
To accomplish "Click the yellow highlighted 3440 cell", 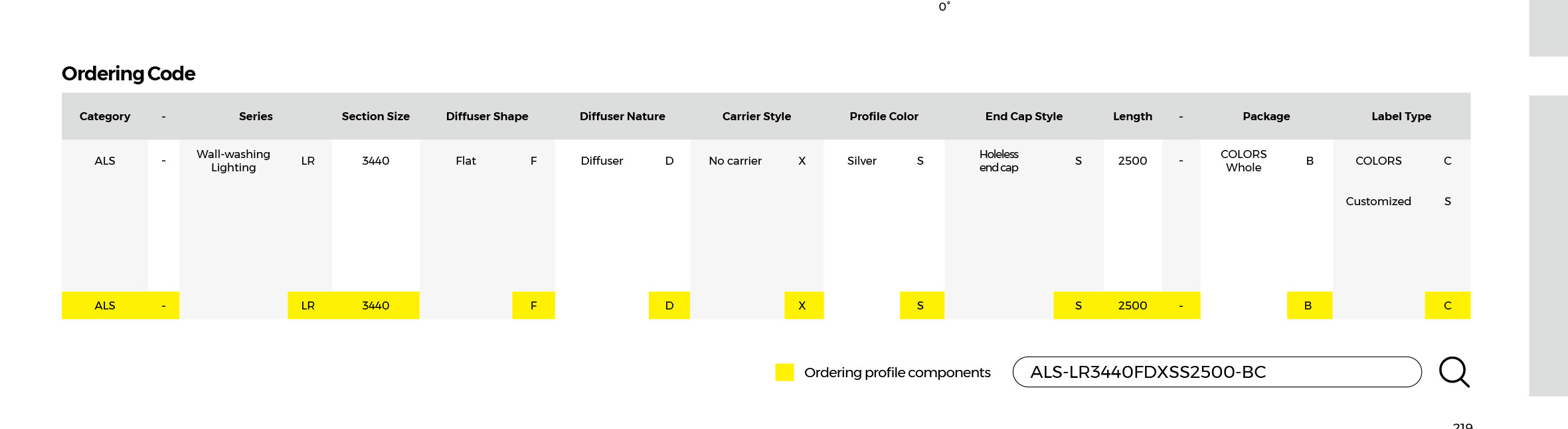I will point(375,305).
